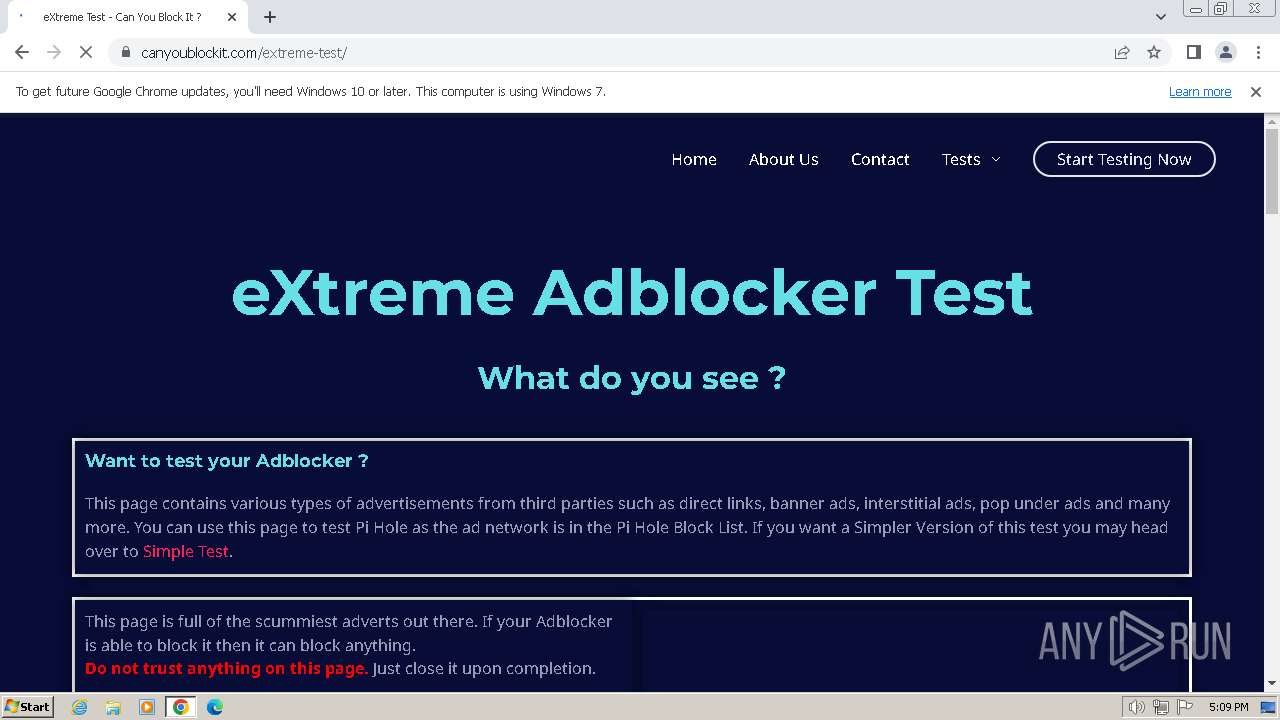Viewport: 1280px width, 720px height.
Task: Open the Home menu item
Action: tap(694, 159)
